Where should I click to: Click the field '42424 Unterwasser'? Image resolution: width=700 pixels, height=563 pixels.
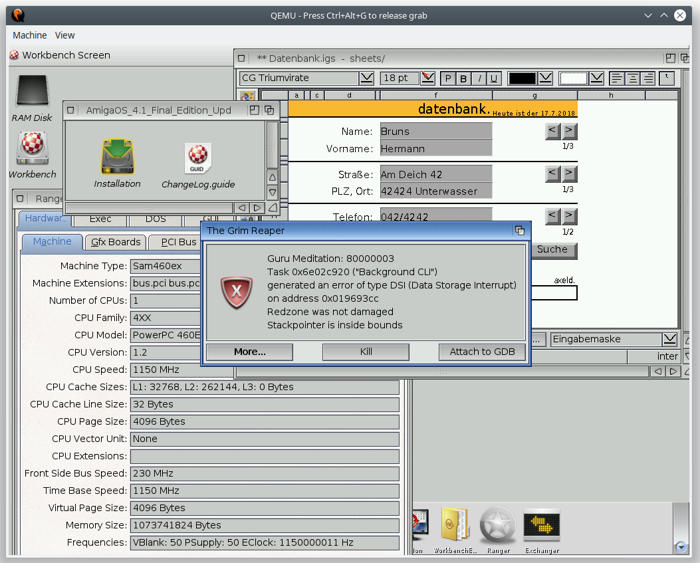tap(436, 191)
